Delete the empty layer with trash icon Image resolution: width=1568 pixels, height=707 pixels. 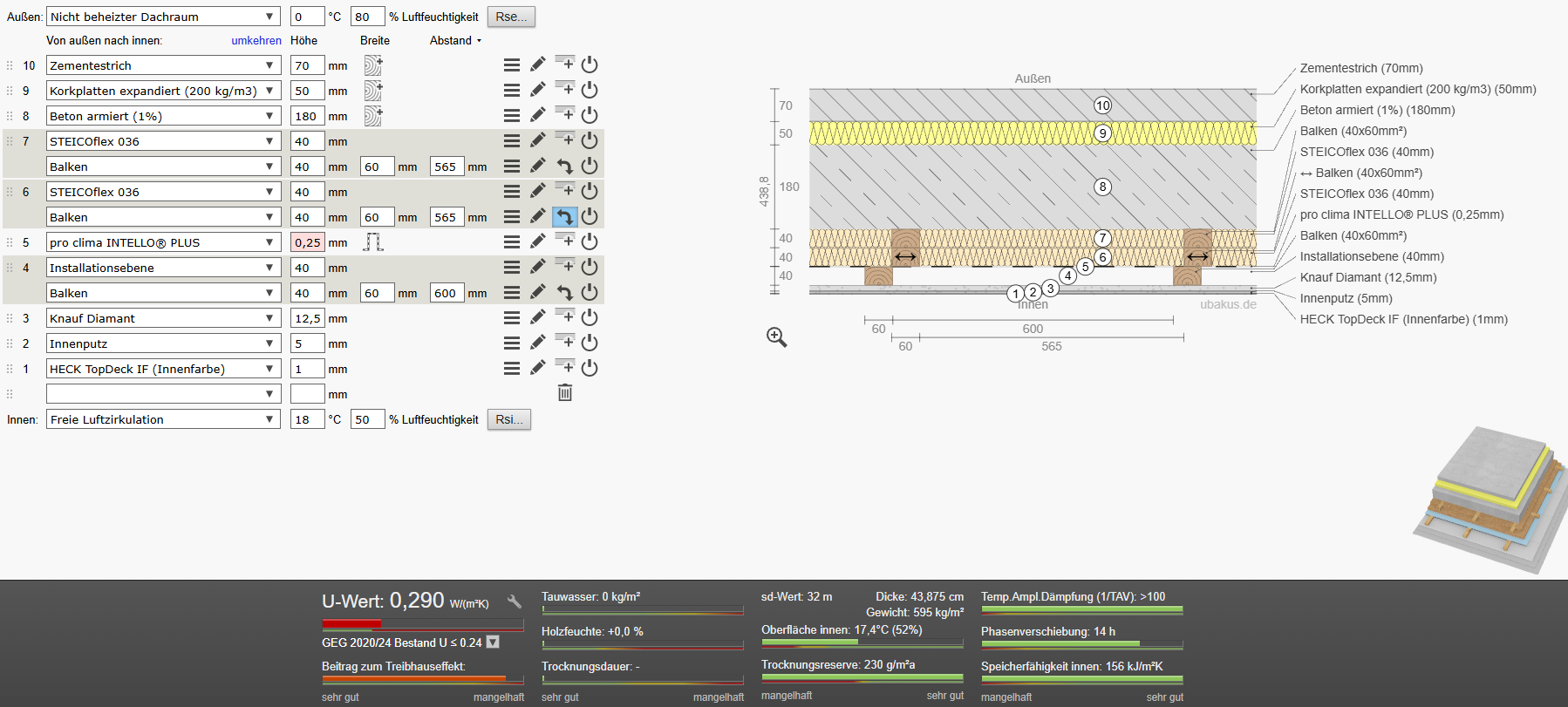pos(565,393)
